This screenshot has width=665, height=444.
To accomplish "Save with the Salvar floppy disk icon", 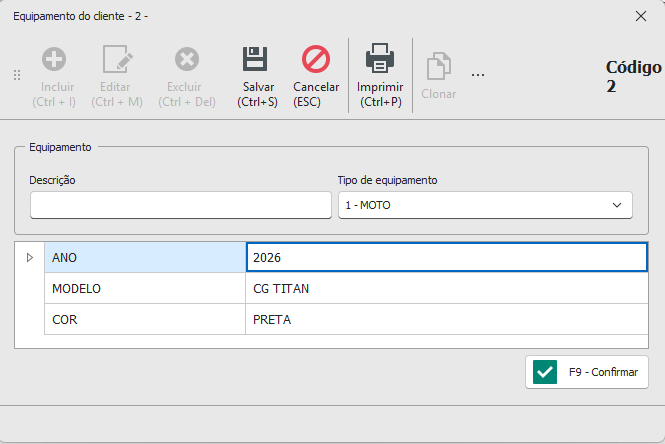I will tap(255, 59).
